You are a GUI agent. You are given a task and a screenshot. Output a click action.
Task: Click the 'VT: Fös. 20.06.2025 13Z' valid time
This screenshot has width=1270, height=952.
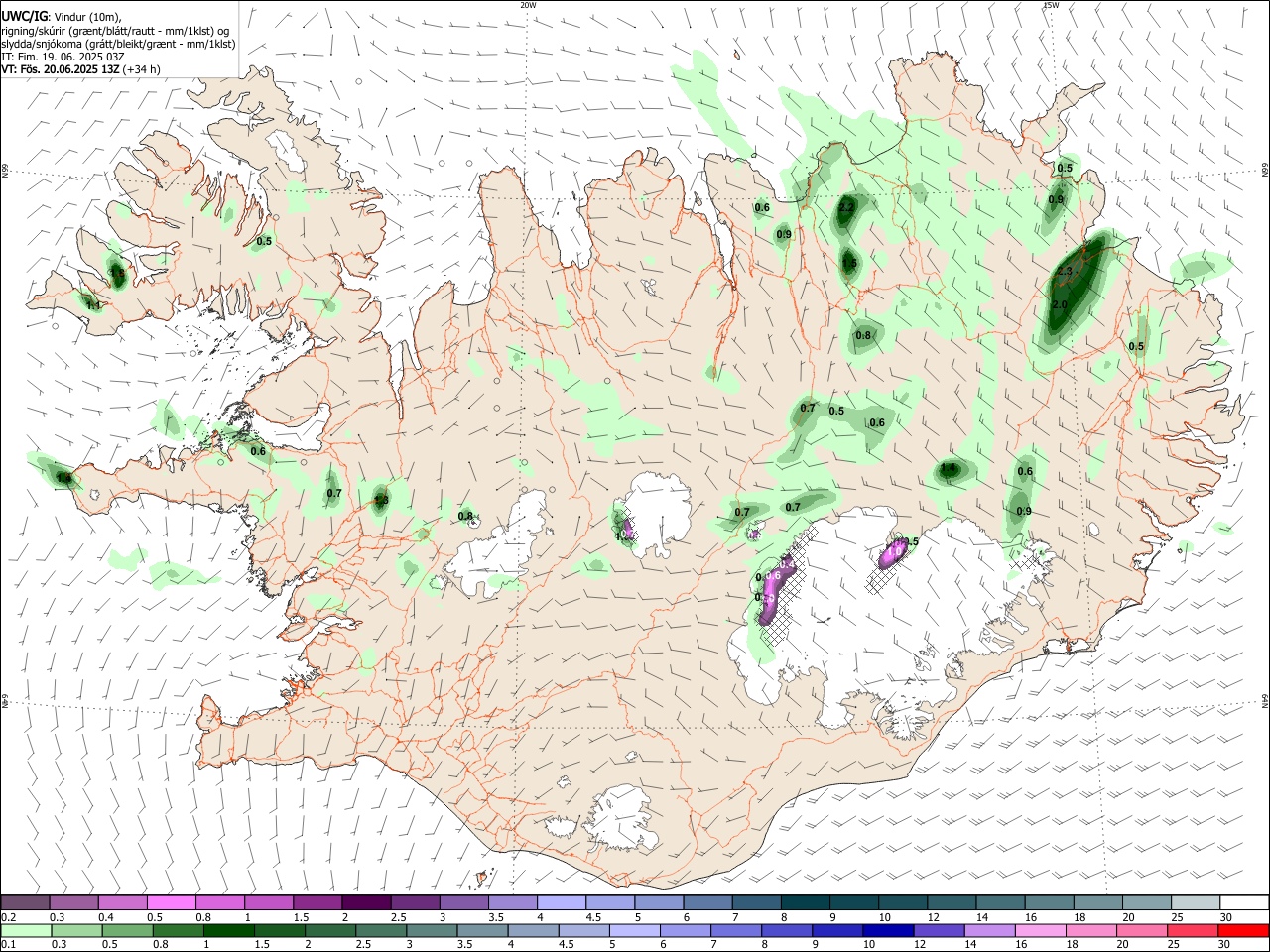[61, 68]
